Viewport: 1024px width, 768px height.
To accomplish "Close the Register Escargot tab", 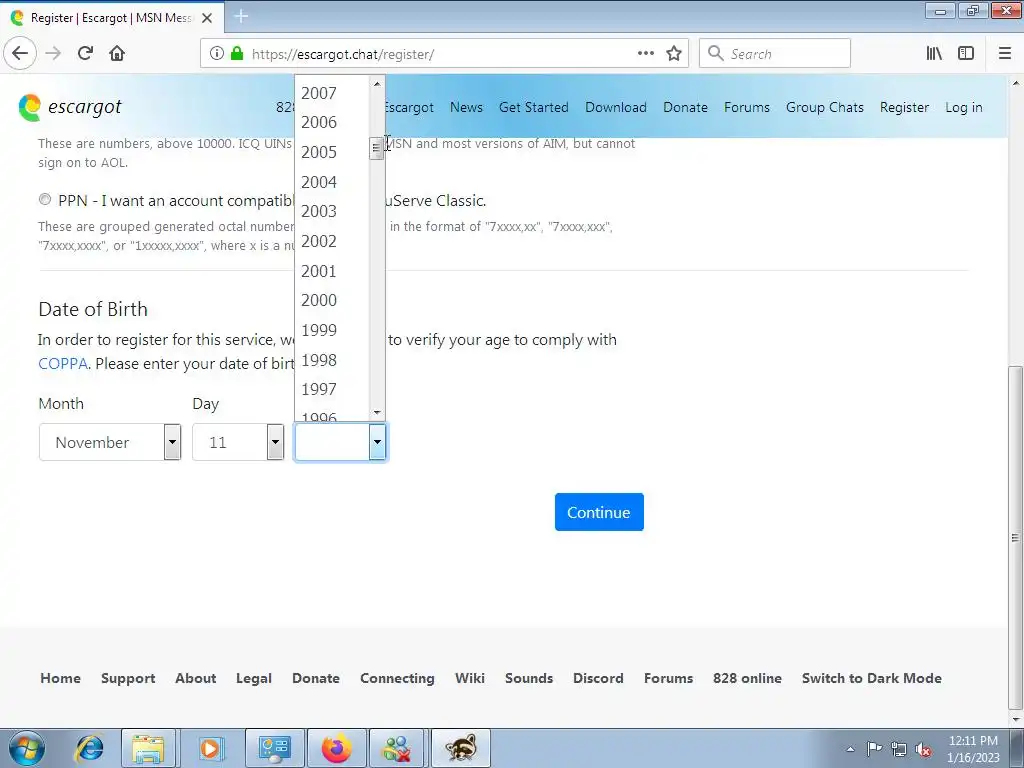I will point(207,18).
